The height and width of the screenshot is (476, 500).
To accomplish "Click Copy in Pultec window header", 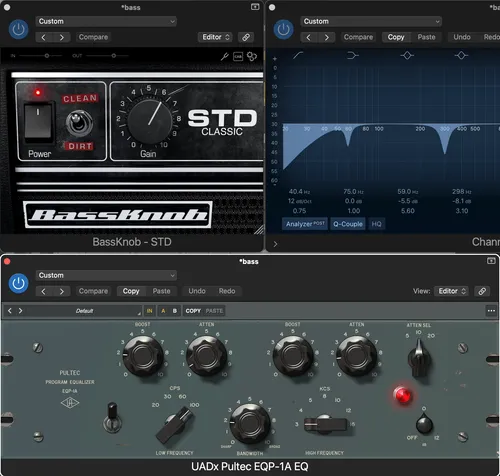I will [x=131, y=291].
